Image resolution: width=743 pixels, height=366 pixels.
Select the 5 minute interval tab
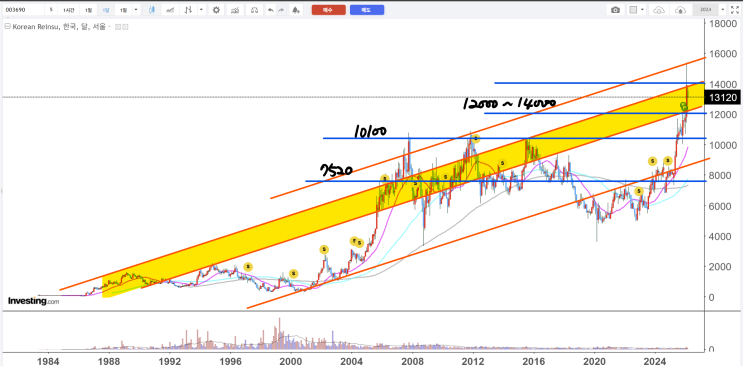tap(51, 10)
